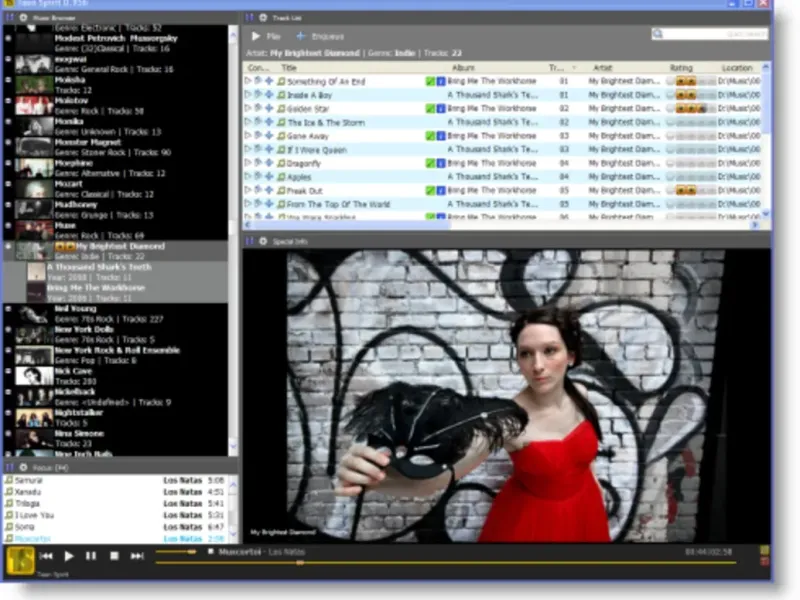Click the Track List panel grip icon
800x600 pixels.
(249, 18)
